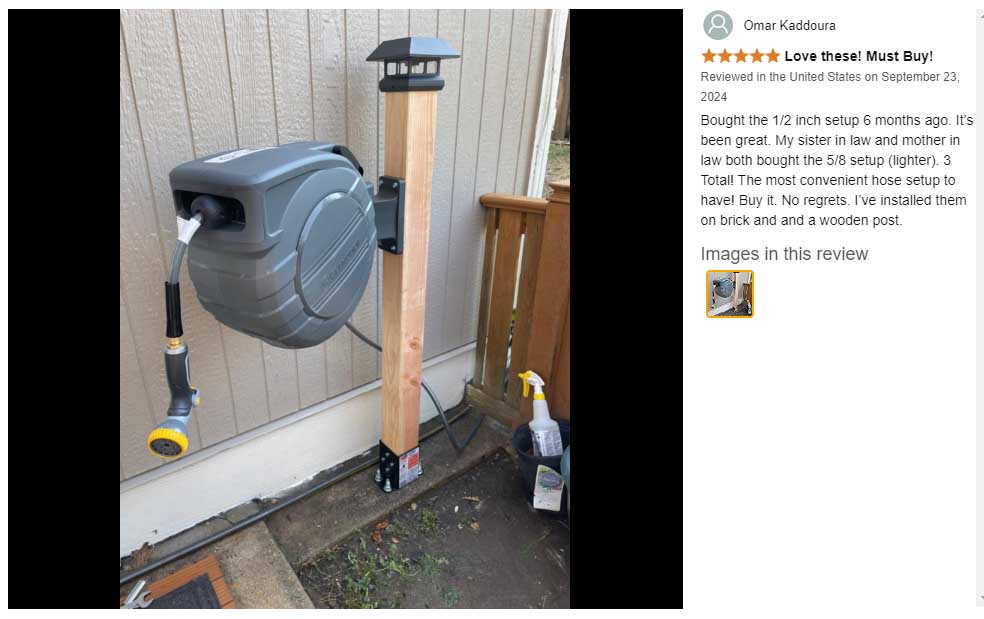
Task: Click the right panel vertical scrollbar track
Action: [980, 306]
